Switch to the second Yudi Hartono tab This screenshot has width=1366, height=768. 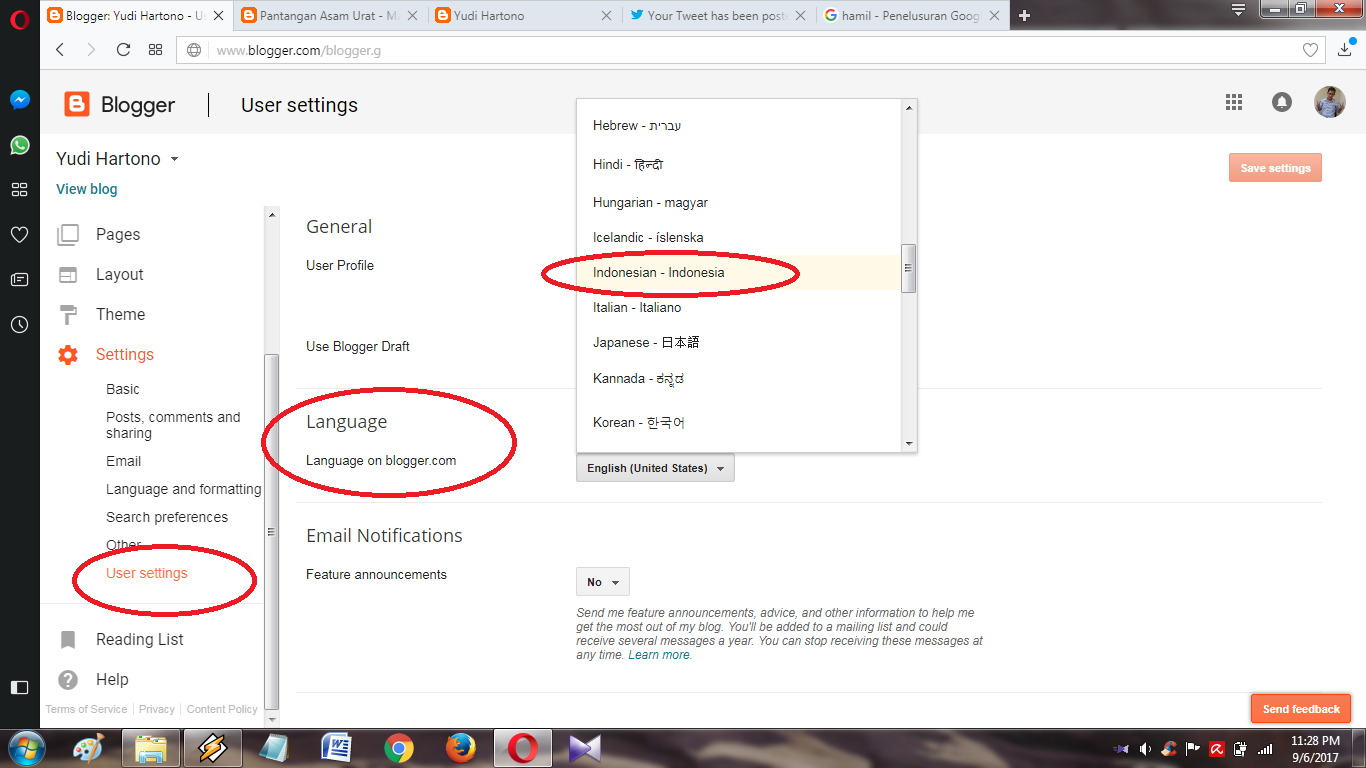pos(525,15)
